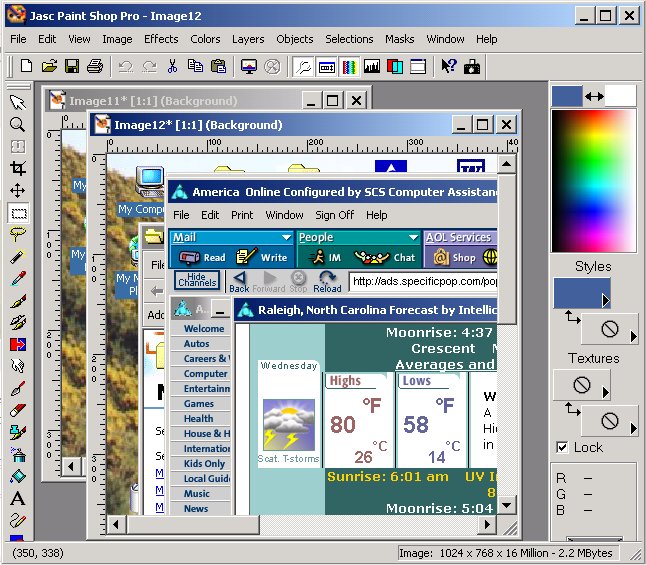This screenshot has width=646, height=565.
Task: Toggle the Lock checkbox
Action: 562,447
